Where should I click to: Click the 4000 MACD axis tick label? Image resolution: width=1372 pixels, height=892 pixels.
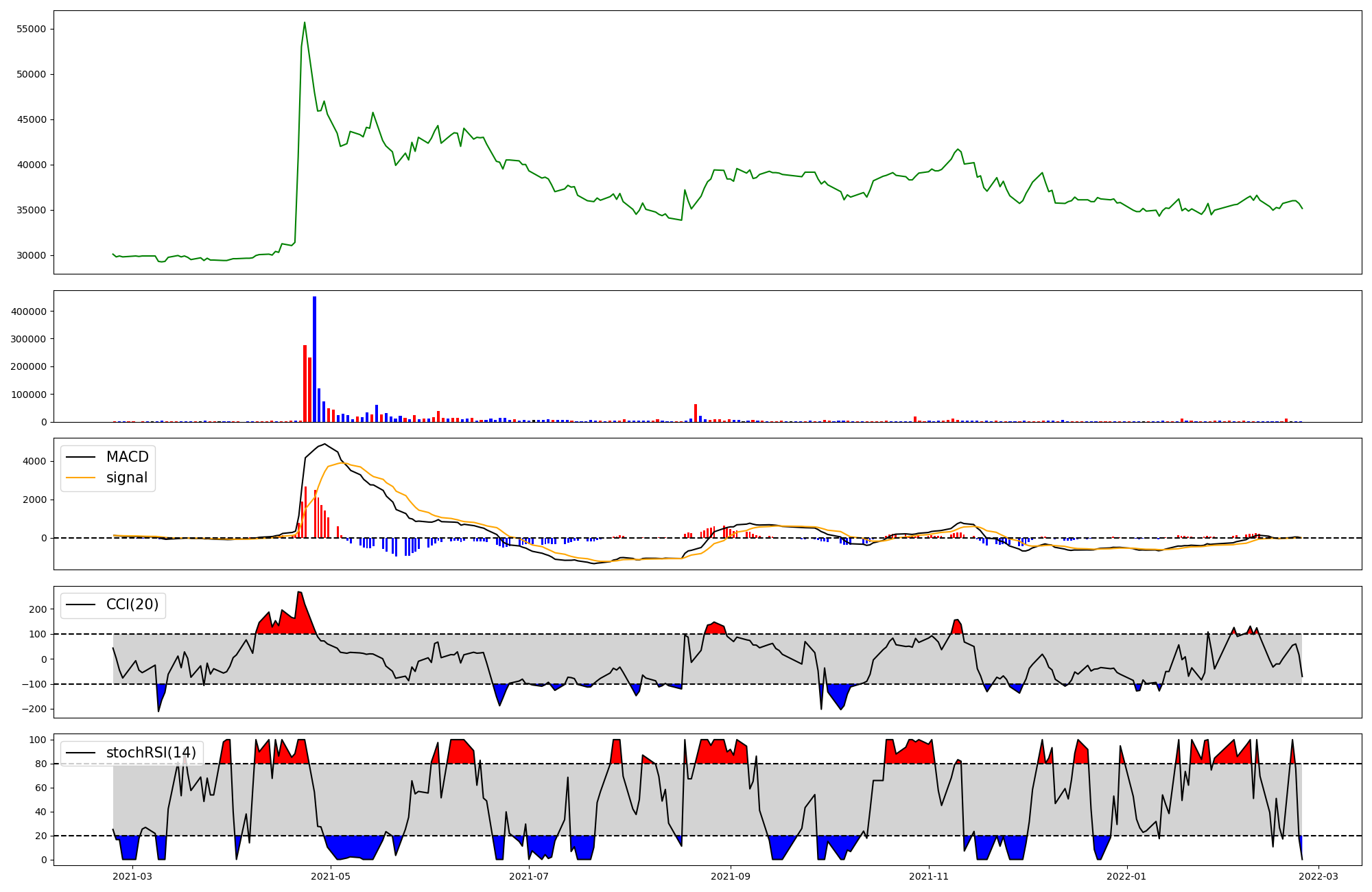click(34, 461)
